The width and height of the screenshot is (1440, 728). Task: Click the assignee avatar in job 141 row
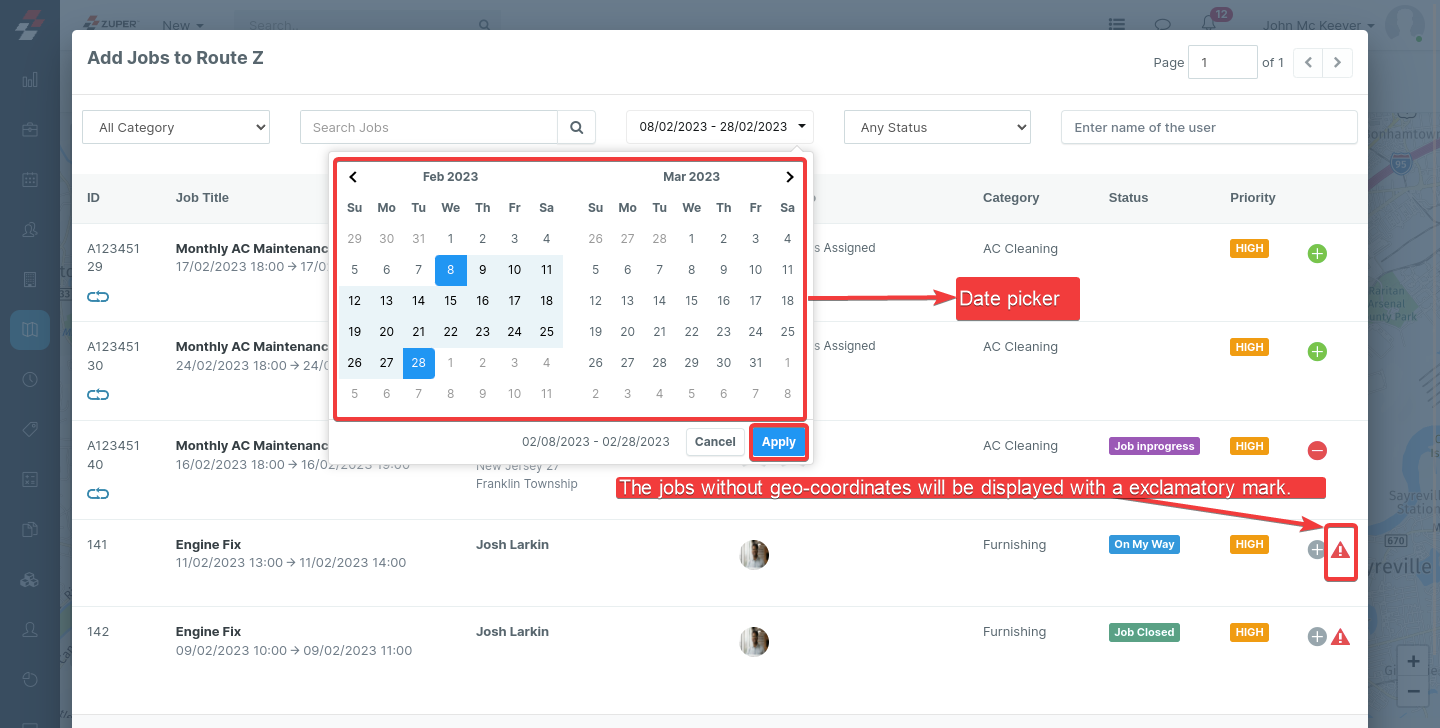(754, 555)
